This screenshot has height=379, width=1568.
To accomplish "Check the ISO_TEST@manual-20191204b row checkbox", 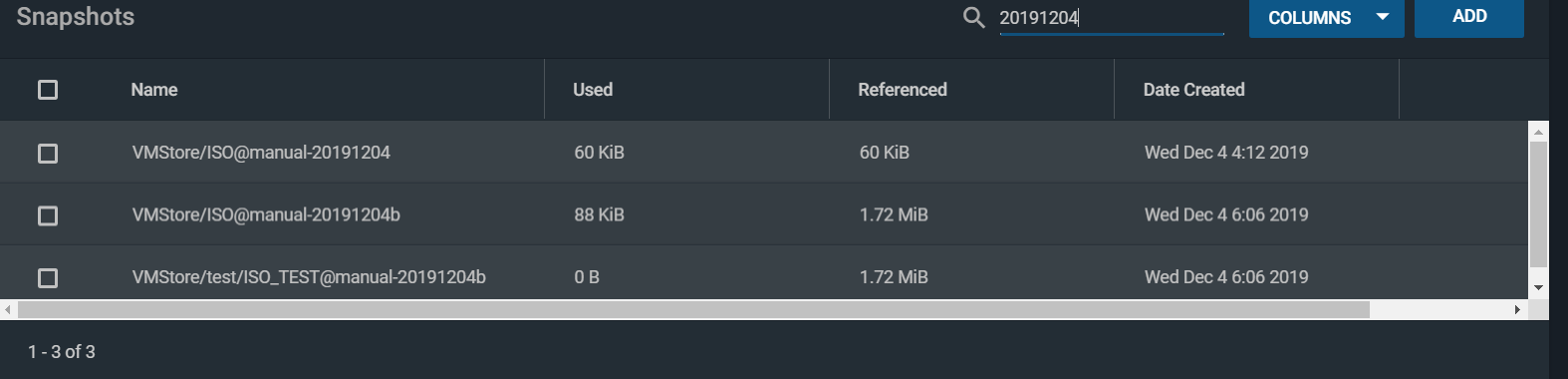I will (48, 277).
